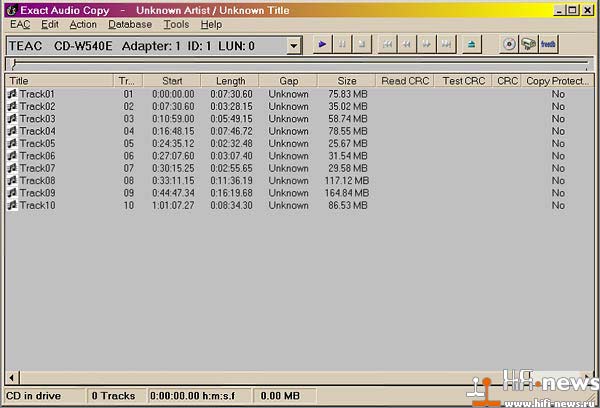Click the Test CRC column header
This screenshot has width=600, height=408.
[x=463, y=81]
